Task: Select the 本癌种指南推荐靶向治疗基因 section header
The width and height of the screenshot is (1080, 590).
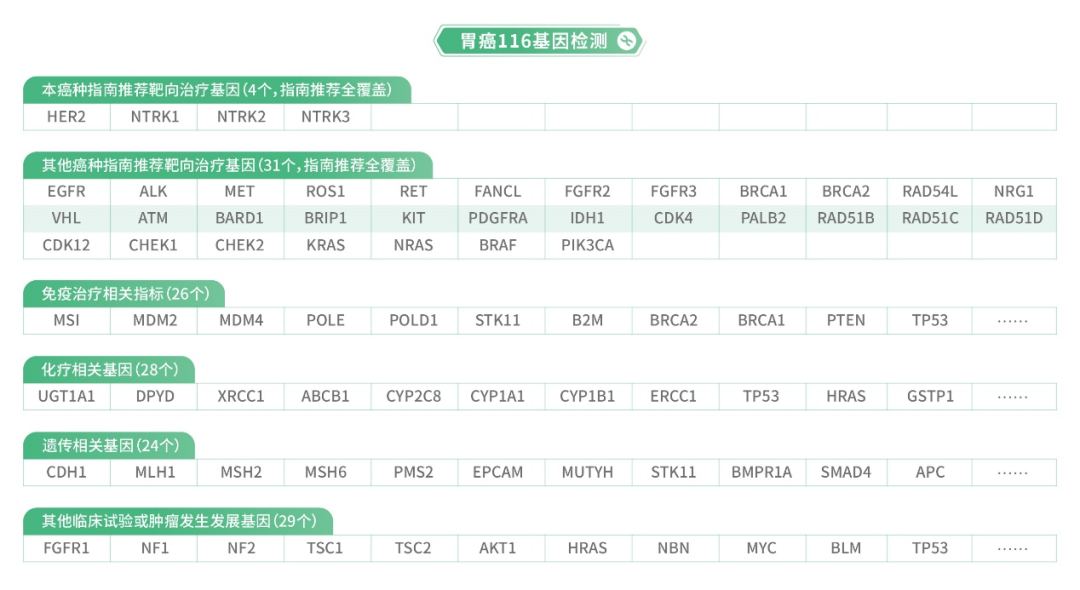Action: pyautogui.click(x=217, y=90)
